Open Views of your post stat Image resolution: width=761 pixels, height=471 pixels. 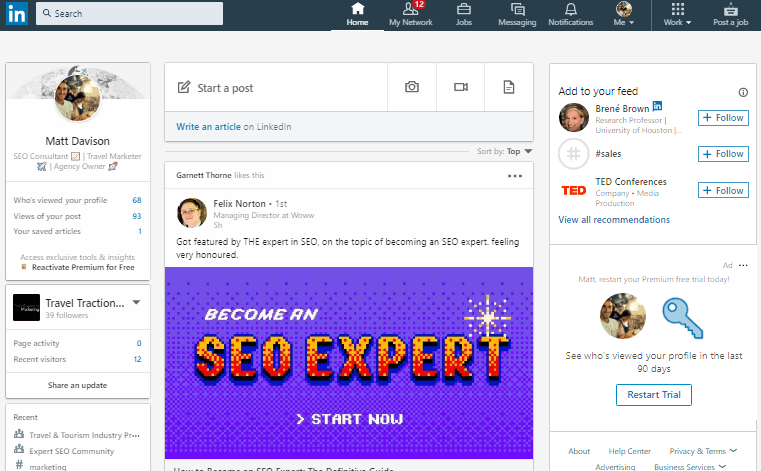[x=78, y=216]
